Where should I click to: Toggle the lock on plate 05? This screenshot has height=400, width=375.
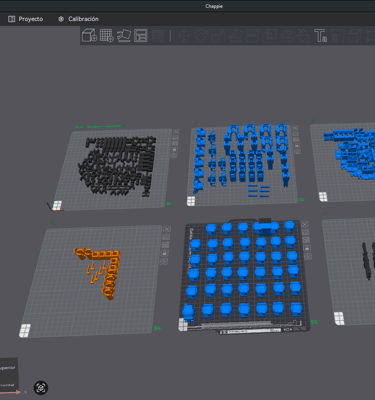pos(307,248)
